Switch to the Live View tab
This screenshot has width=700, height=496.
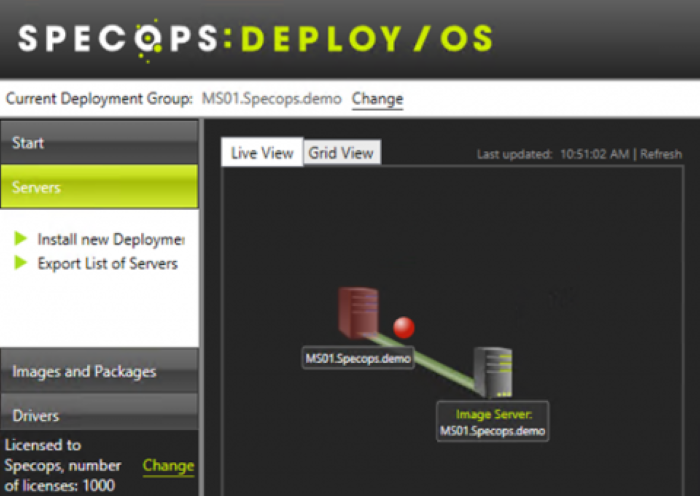point(262,153)
